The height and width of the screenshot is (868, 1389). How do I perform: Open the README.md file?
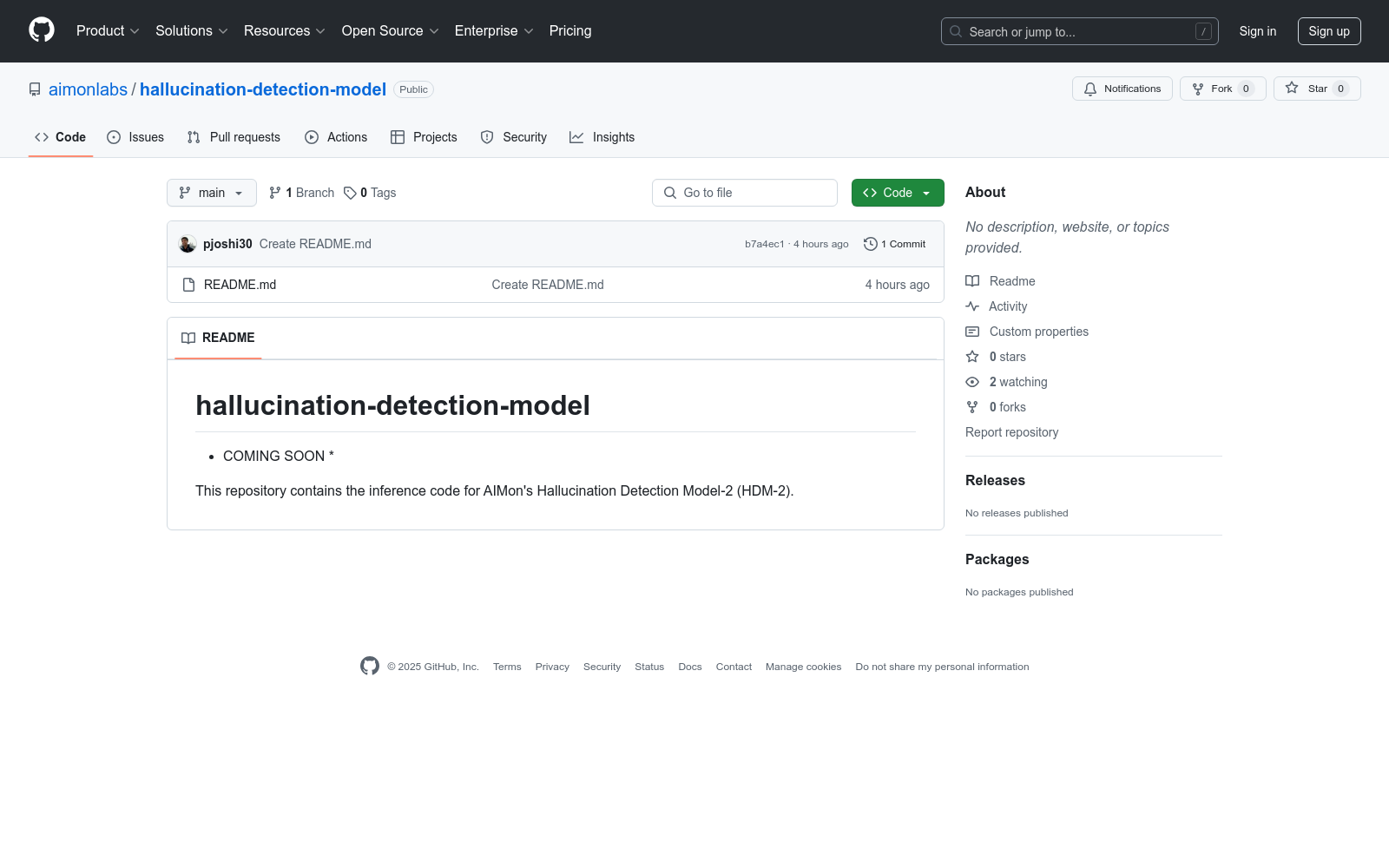pos(240,285)
